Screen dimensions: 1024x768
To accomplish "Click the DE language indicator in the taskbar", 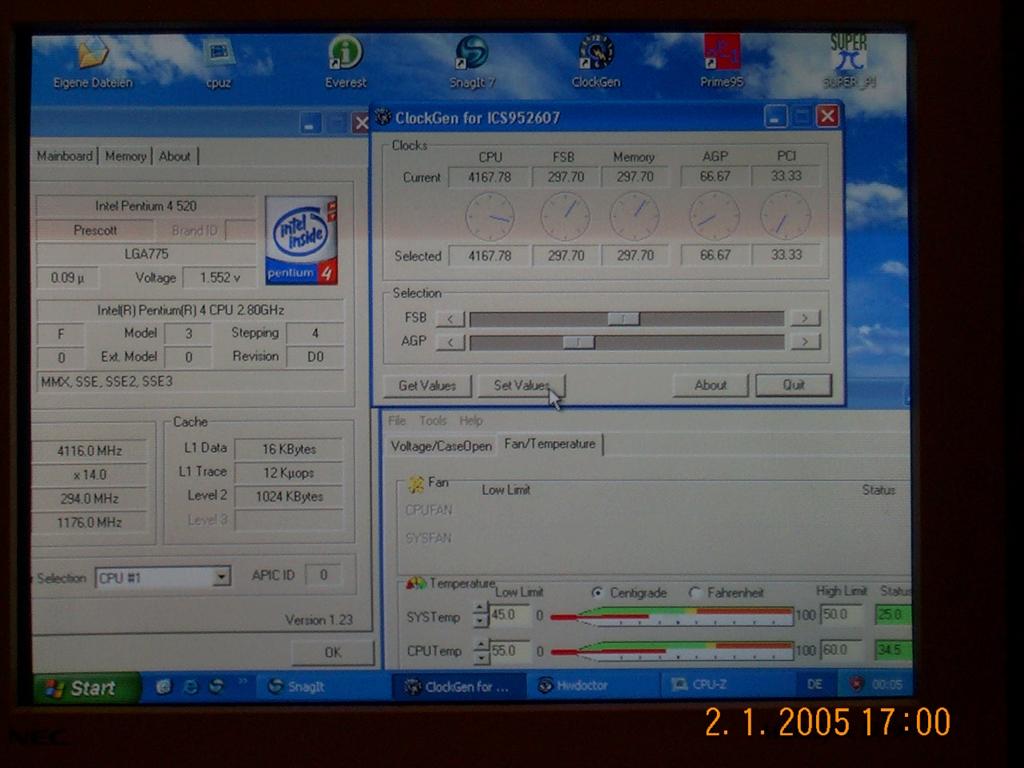I will pos(814,684).
